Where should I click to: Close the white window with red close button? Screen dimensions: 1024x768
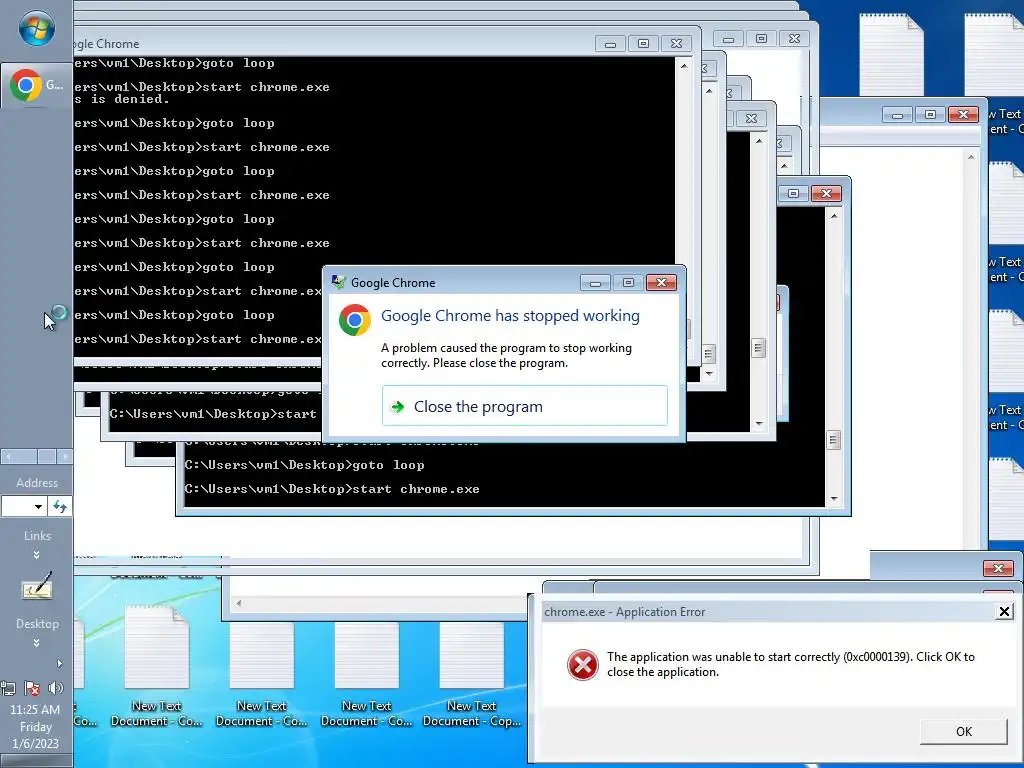[x=963, y=115]
